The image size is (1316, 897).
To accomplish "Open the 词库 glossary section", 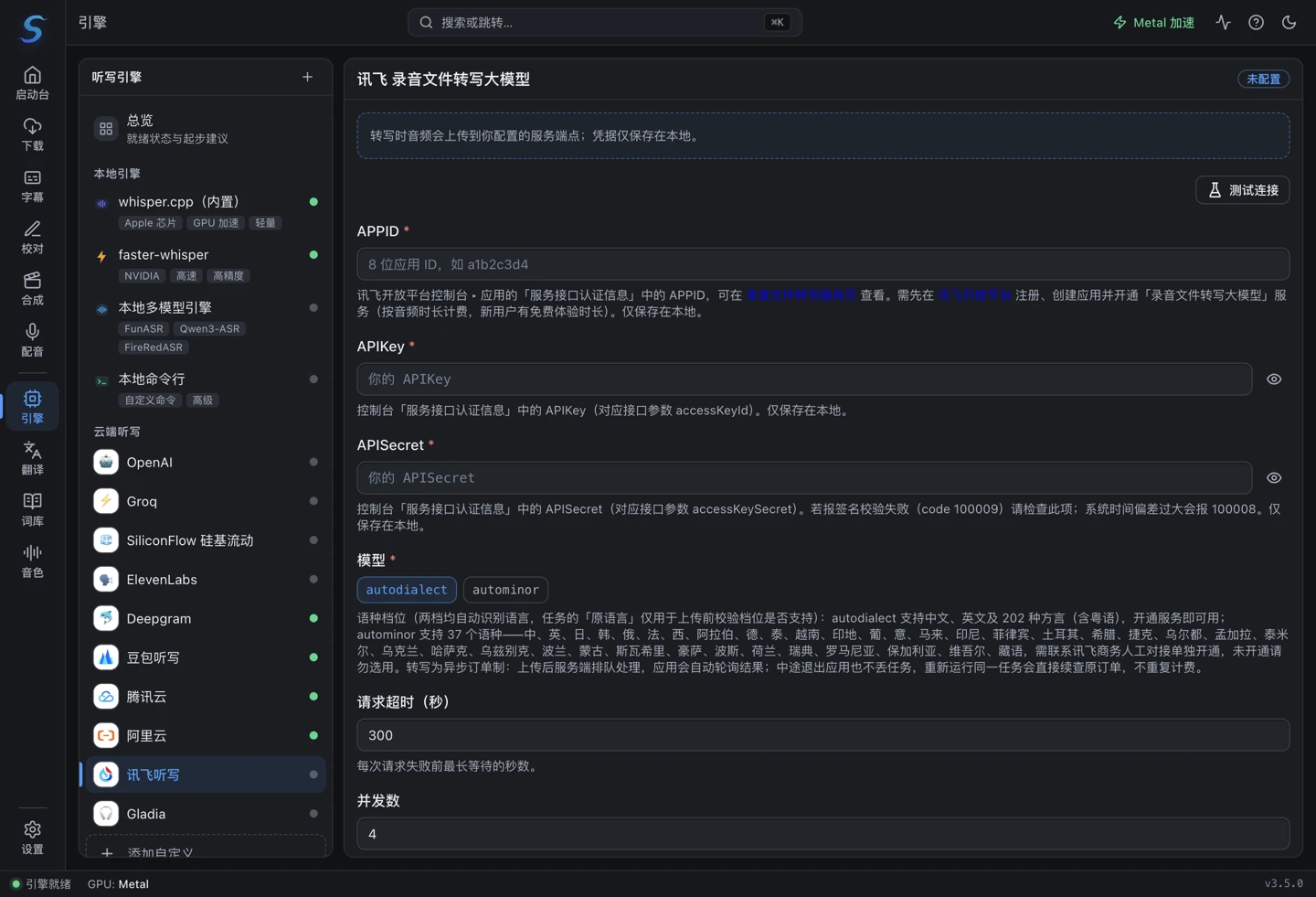I will coord(32,508).
